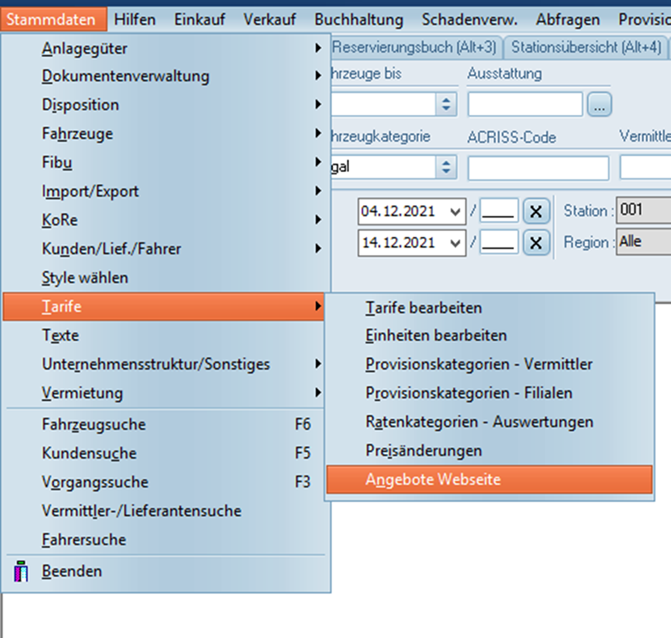671x638 pixels.
Task: Choose Tarife bearbeiten from submenu
Action: 423,308
